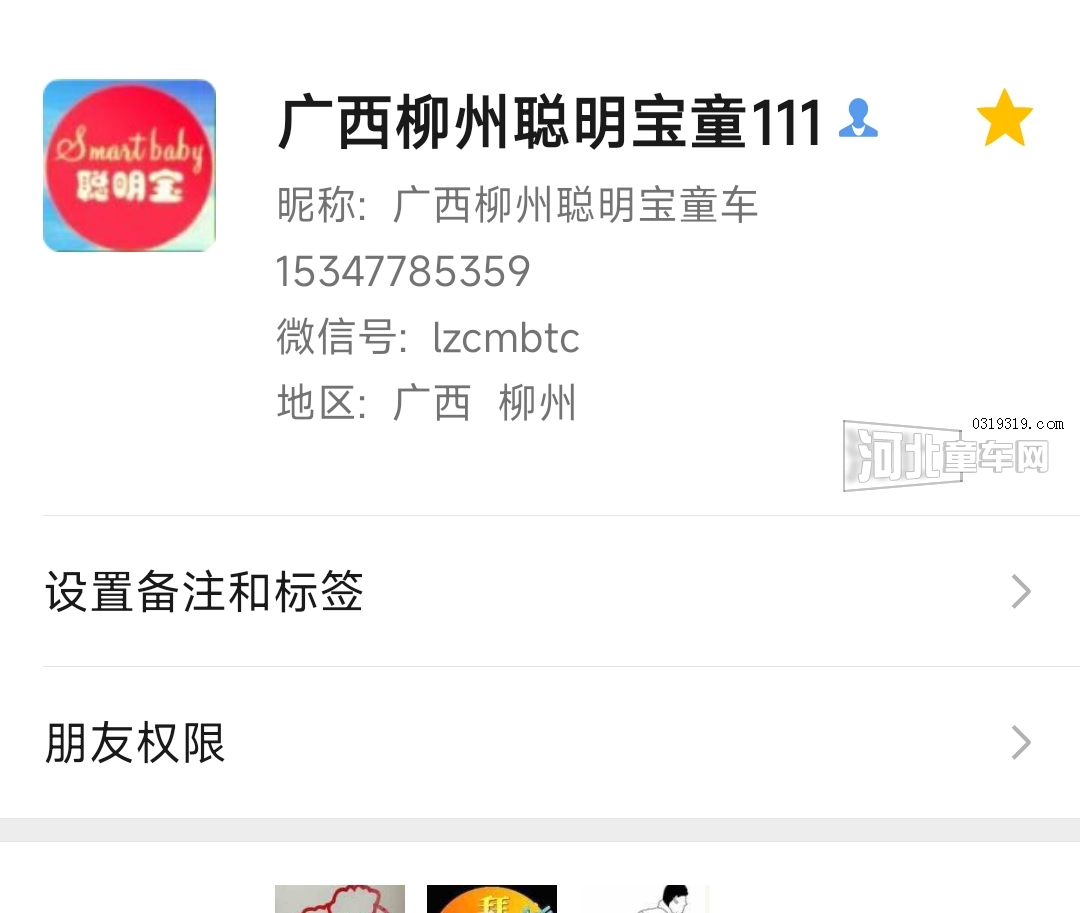
Task: Tap the blue person gender icon
Action: (x=858, y=118)
